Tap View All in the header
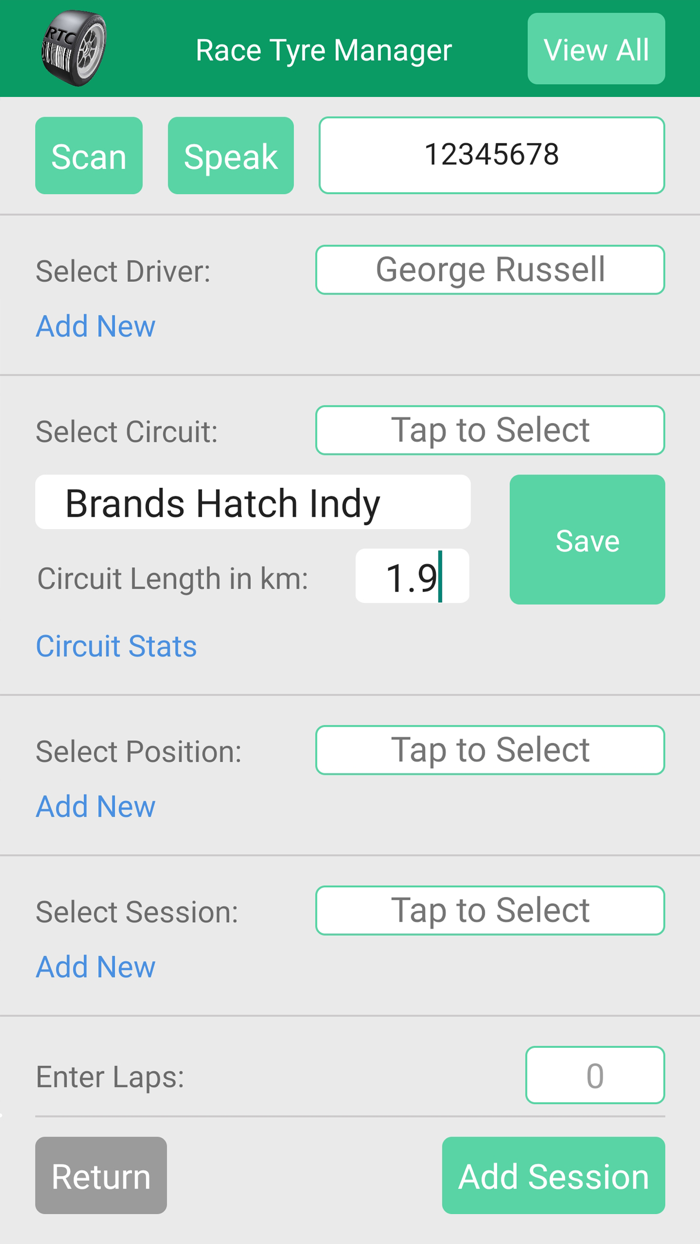Viewport: 700px width, 1244px height. [596, 48]
